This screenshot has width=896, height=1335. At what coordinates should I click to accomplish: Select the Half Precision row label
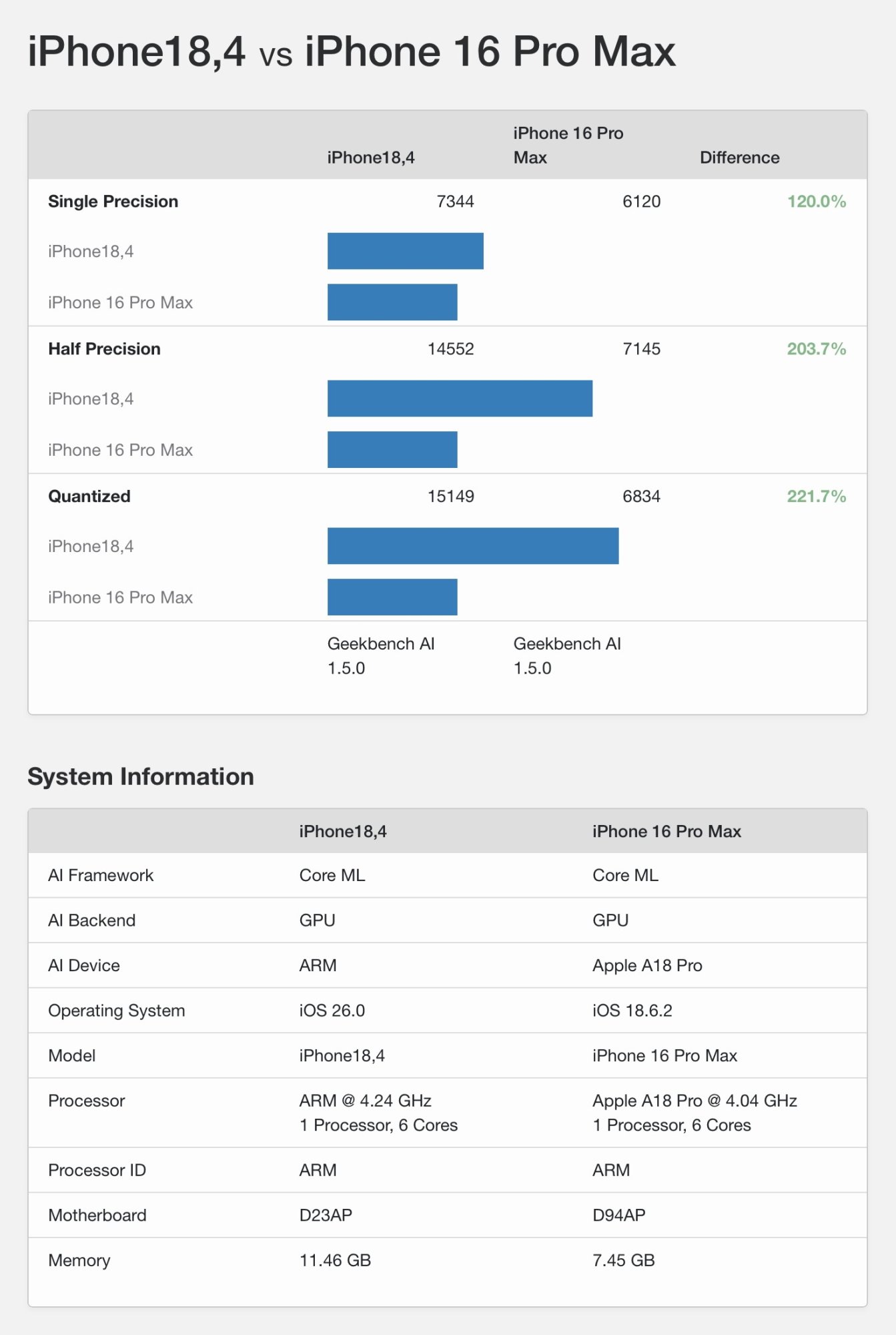click(x=104, y=349)
